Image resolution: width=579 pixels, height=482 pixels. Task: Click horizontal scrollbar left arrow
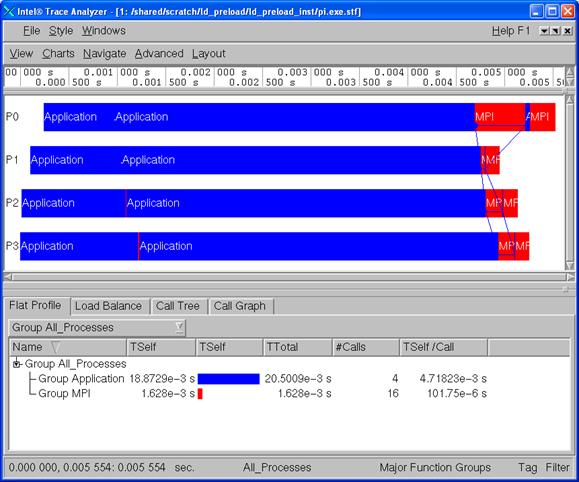pyautogui.click(x=8, y=277)
